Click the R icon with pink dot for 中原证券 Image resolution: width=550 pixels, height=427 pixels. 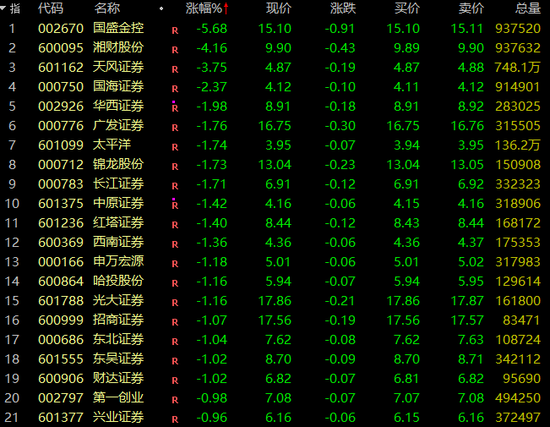tap(175, 204)
